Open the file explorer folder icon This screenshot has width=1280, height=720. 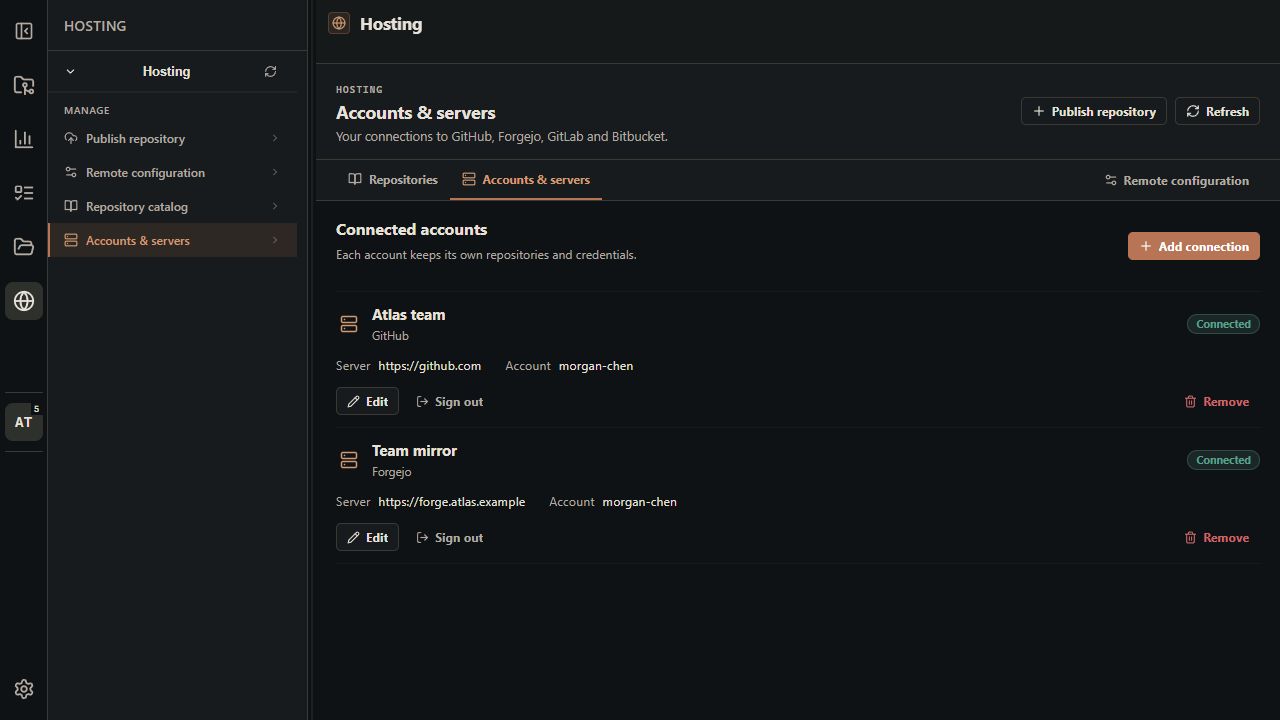[x=24, y=247]
